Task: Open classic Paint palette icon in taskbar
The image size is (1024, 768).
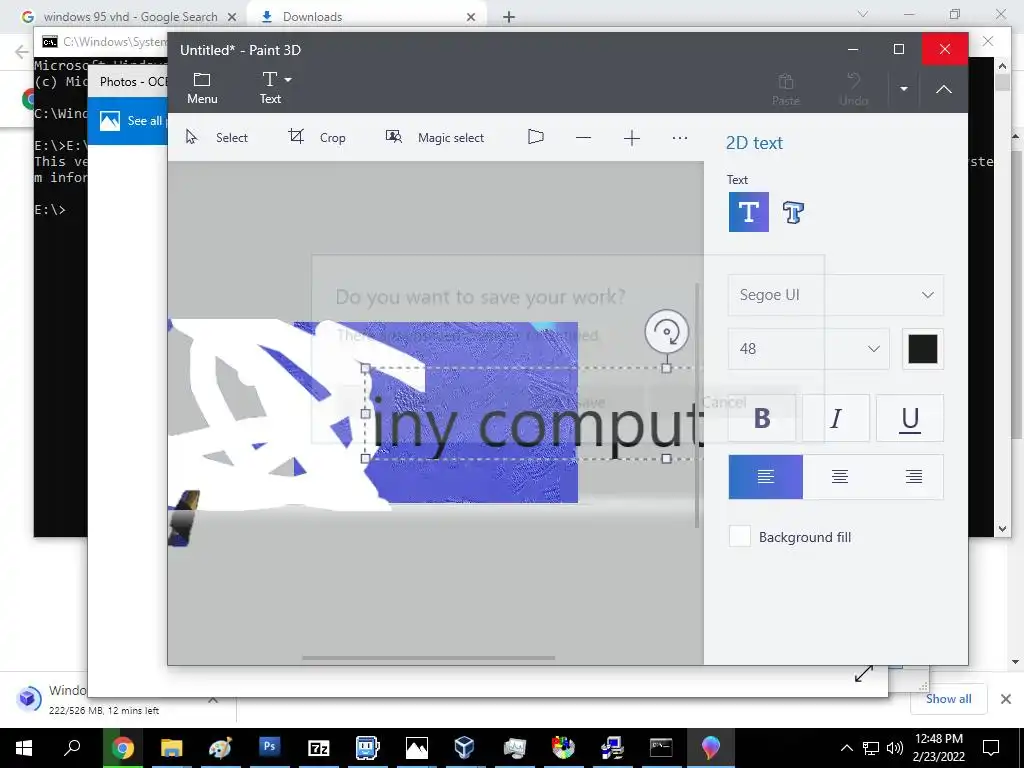Action: click(220, 748)
